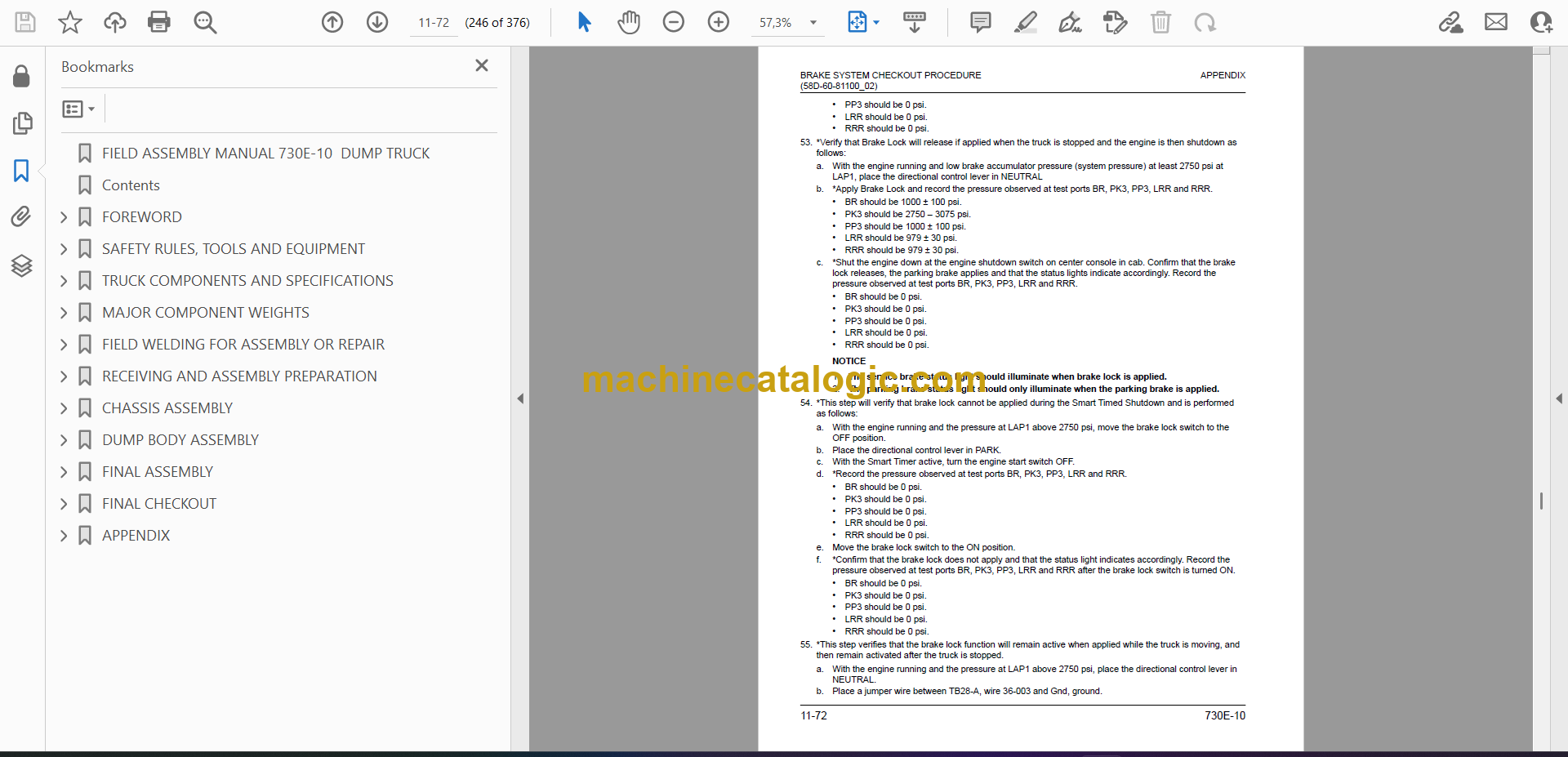The height and width of the screenshot is (757, 1568).
Task: Expand MAJOR COMPONENT WEIGHTS bookmark
Action: pos(64,313)
